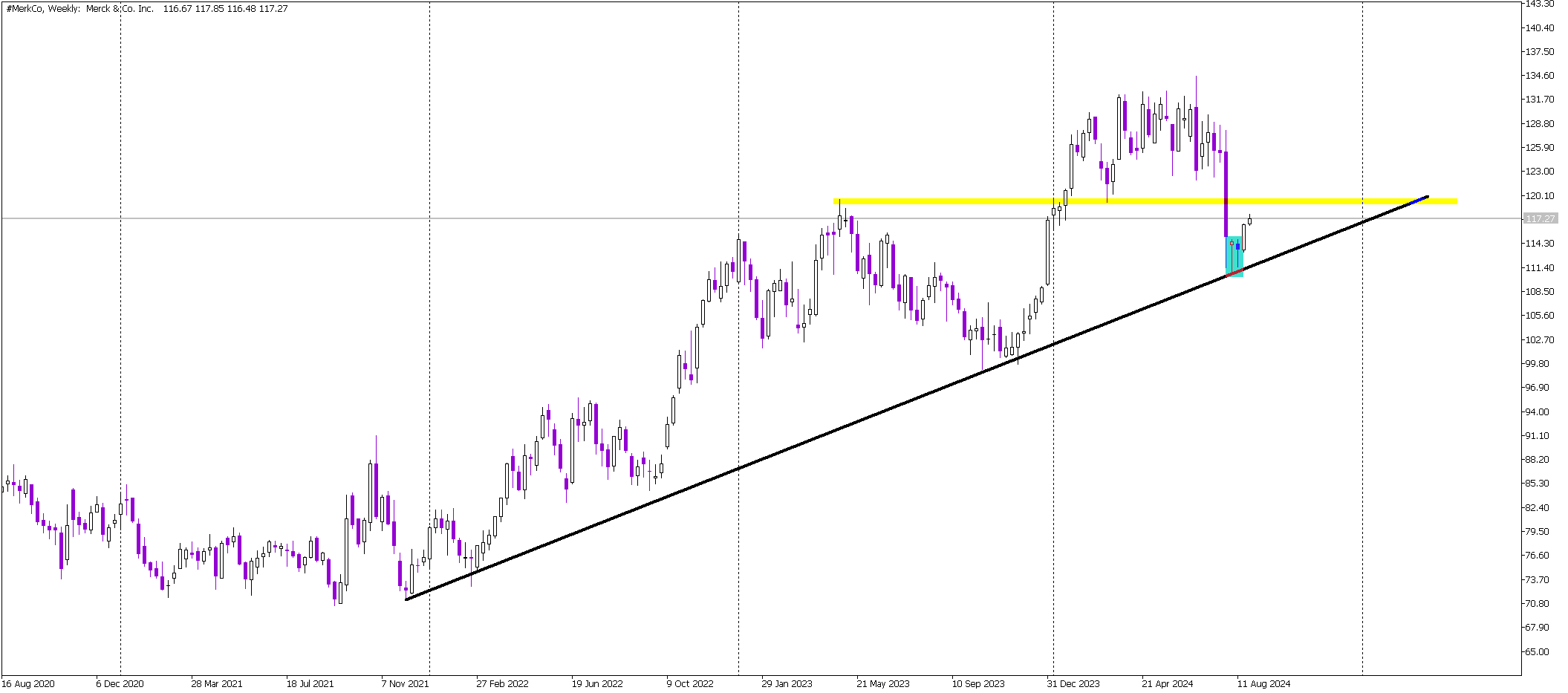
Task: Click the 96.90 price axis label
Action: pos(1538,387)
